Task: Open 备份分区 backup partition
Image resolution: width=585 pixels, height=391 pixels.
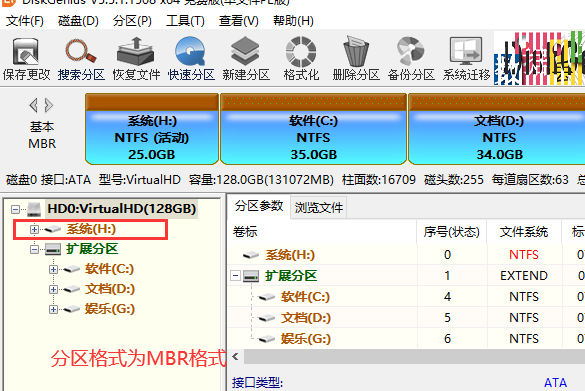Action: pos(411,59)
